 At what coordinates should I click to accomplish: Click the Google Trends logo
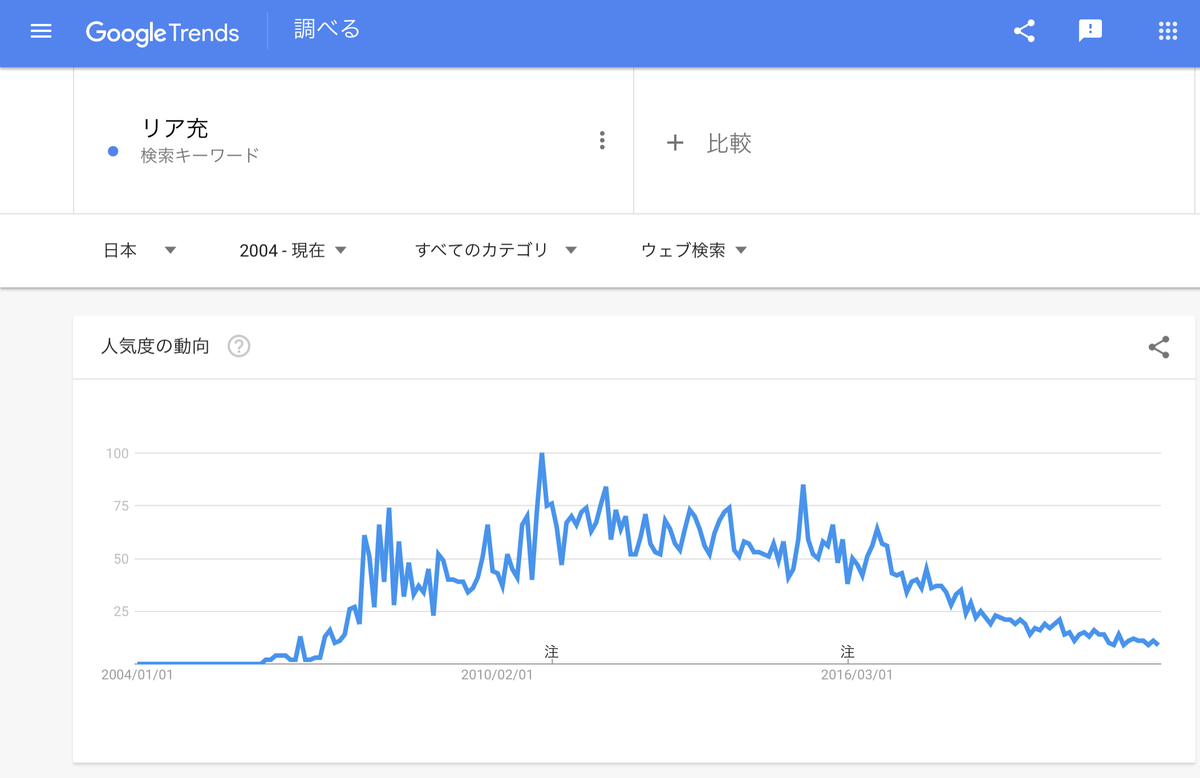click(163, 33)
